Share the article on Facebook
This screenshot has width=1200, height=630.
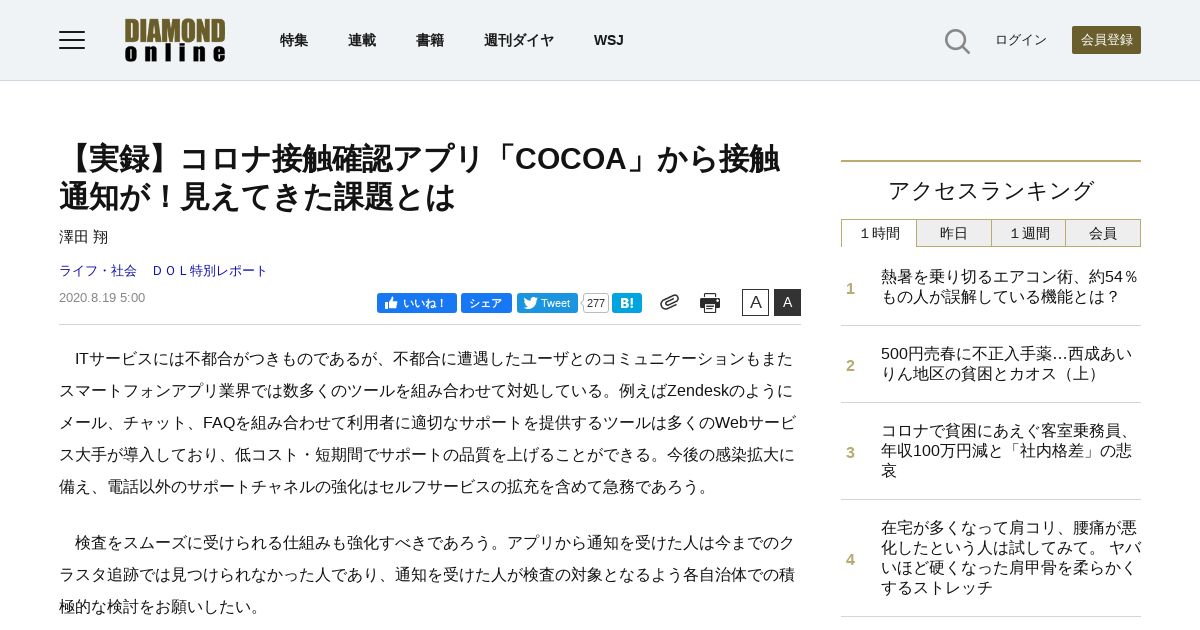coord(486,303)
